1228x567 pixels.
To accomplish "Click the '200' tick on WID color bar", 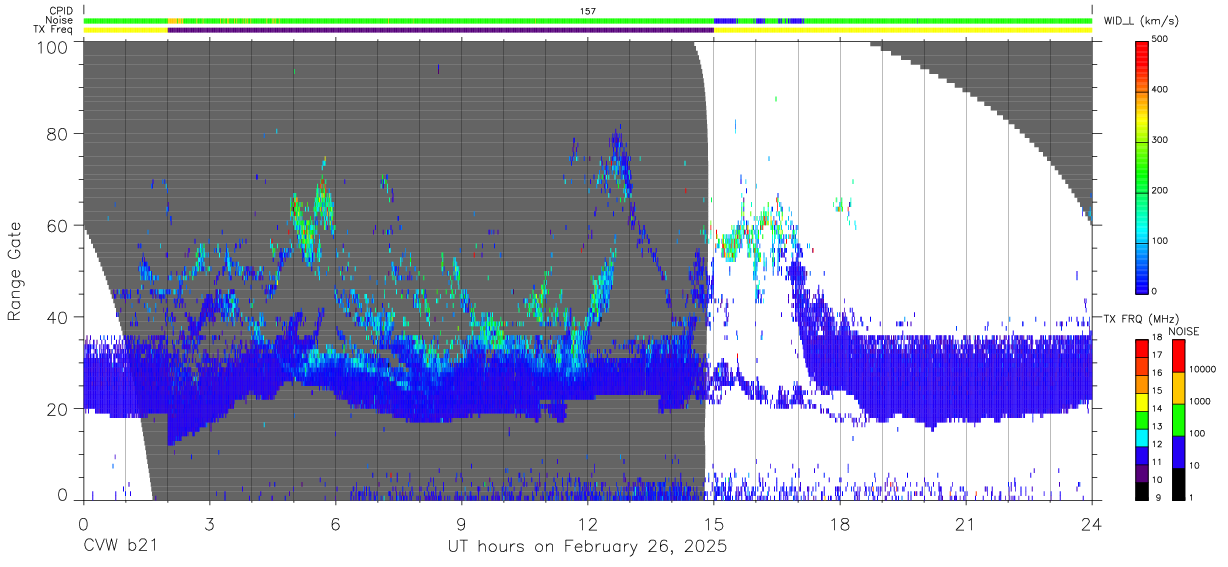I will point(1160,190).
